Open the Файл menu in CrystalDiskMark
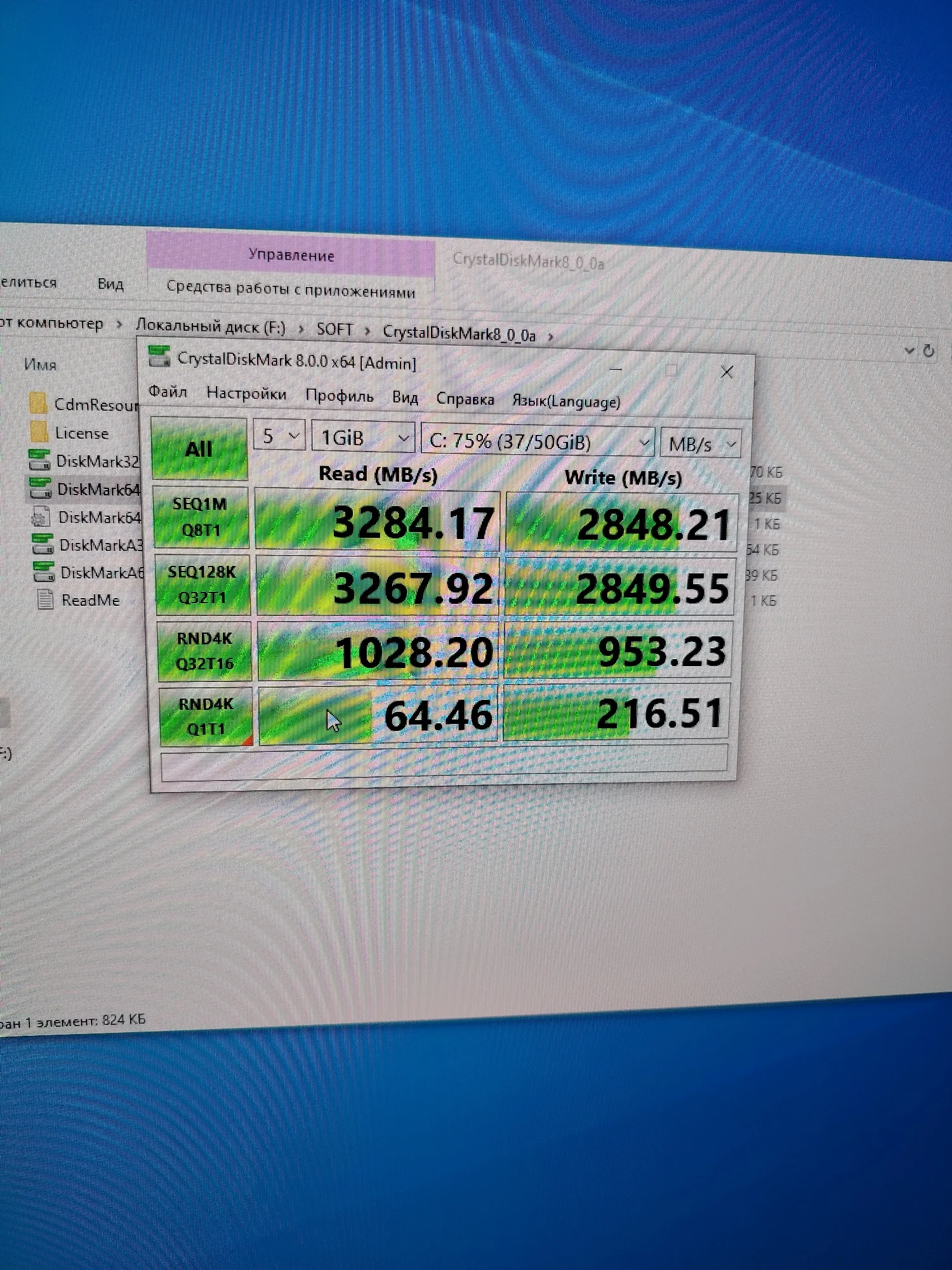The image size is (952, 1270). [168, 392]
